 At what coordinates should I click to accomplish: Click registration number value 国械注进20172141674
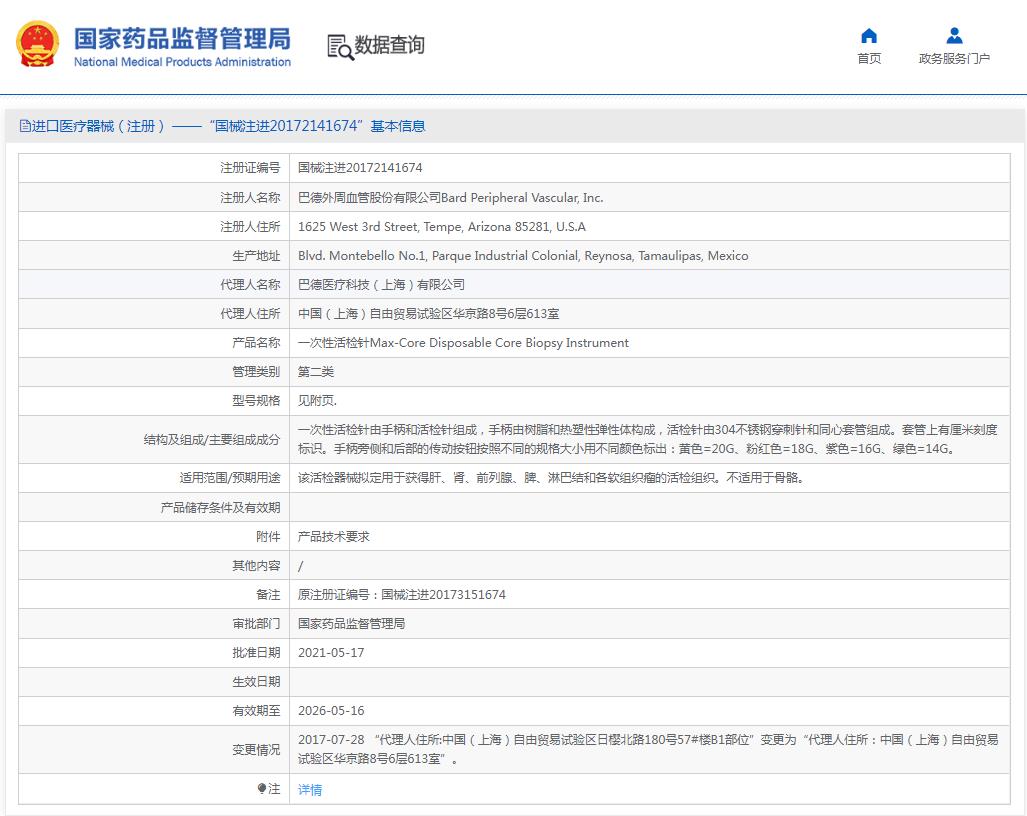[x=360, y=168]
